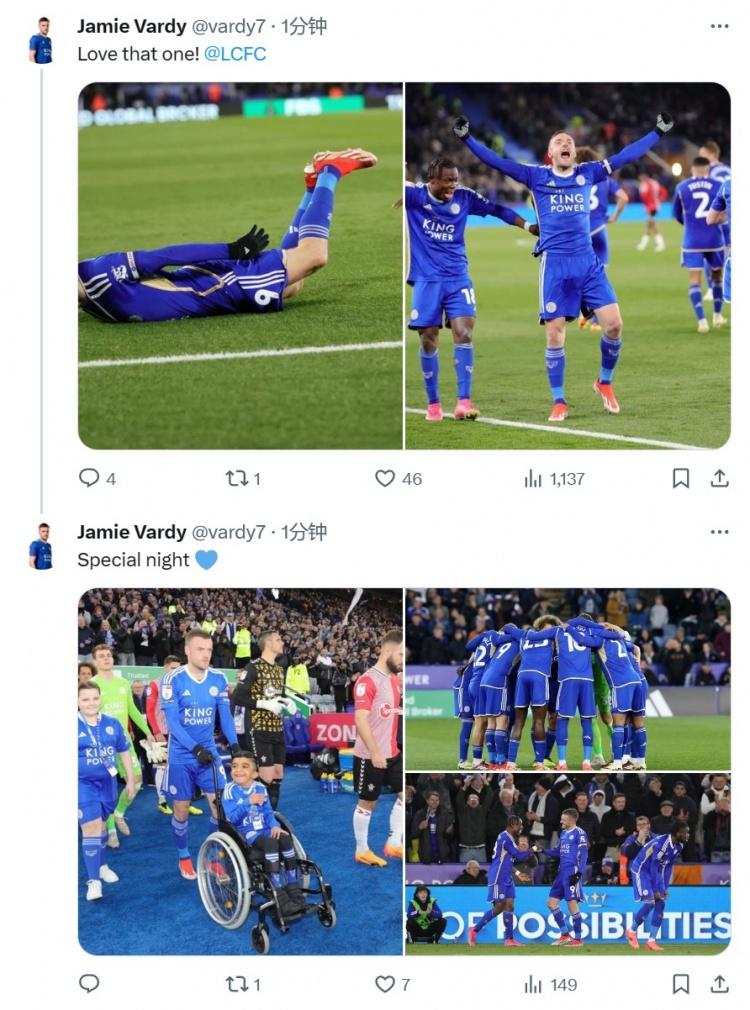750x1010 pixels.
Task: Open photo of player lying on pitch
Action: click(240, 265)
